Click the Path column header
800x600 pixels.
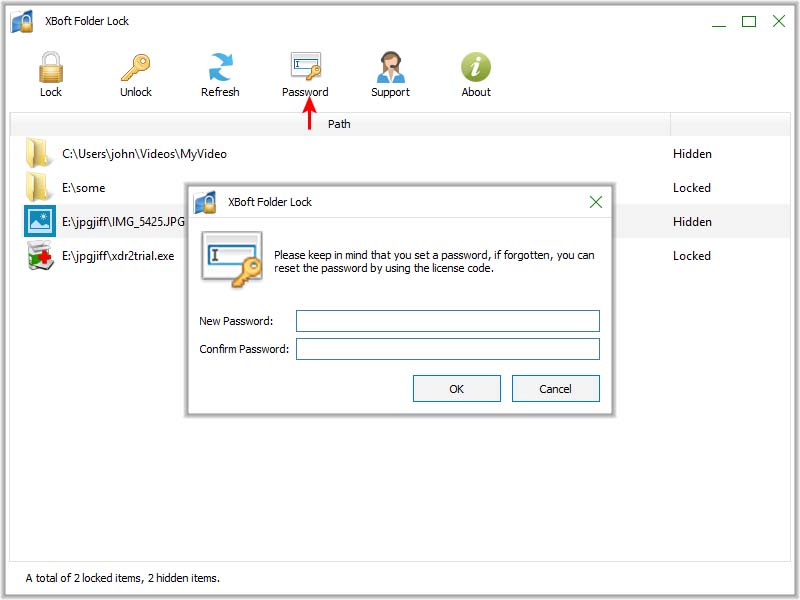pos(339,124)
